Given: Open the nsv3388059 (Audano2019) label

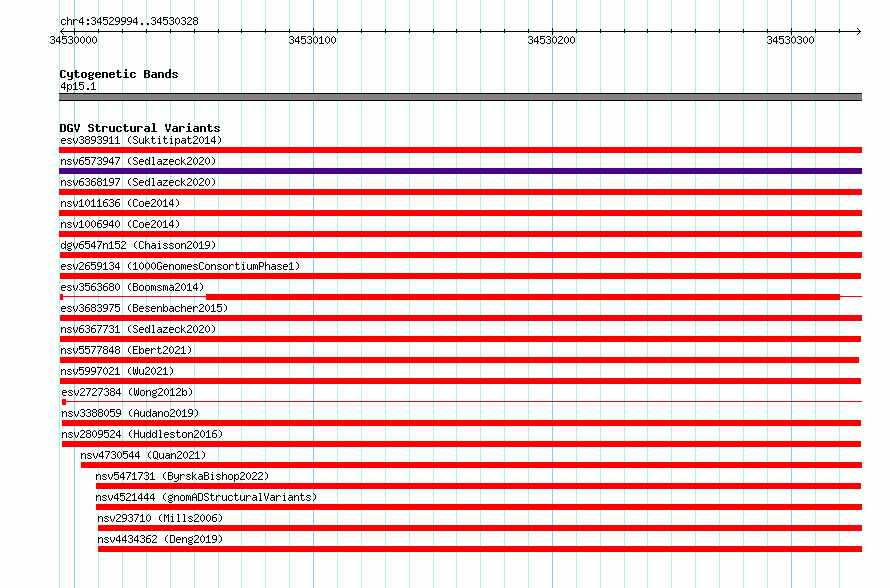Looking at the screenshot, I should coord(130,413).
